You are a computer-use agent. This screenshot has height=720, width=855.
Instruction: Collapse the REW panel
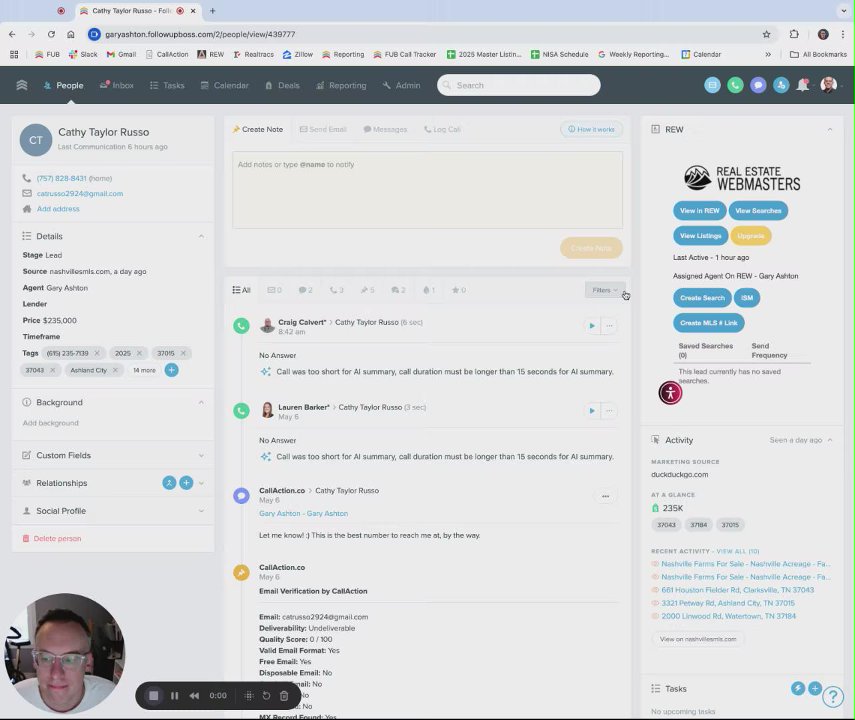[830, 130]
